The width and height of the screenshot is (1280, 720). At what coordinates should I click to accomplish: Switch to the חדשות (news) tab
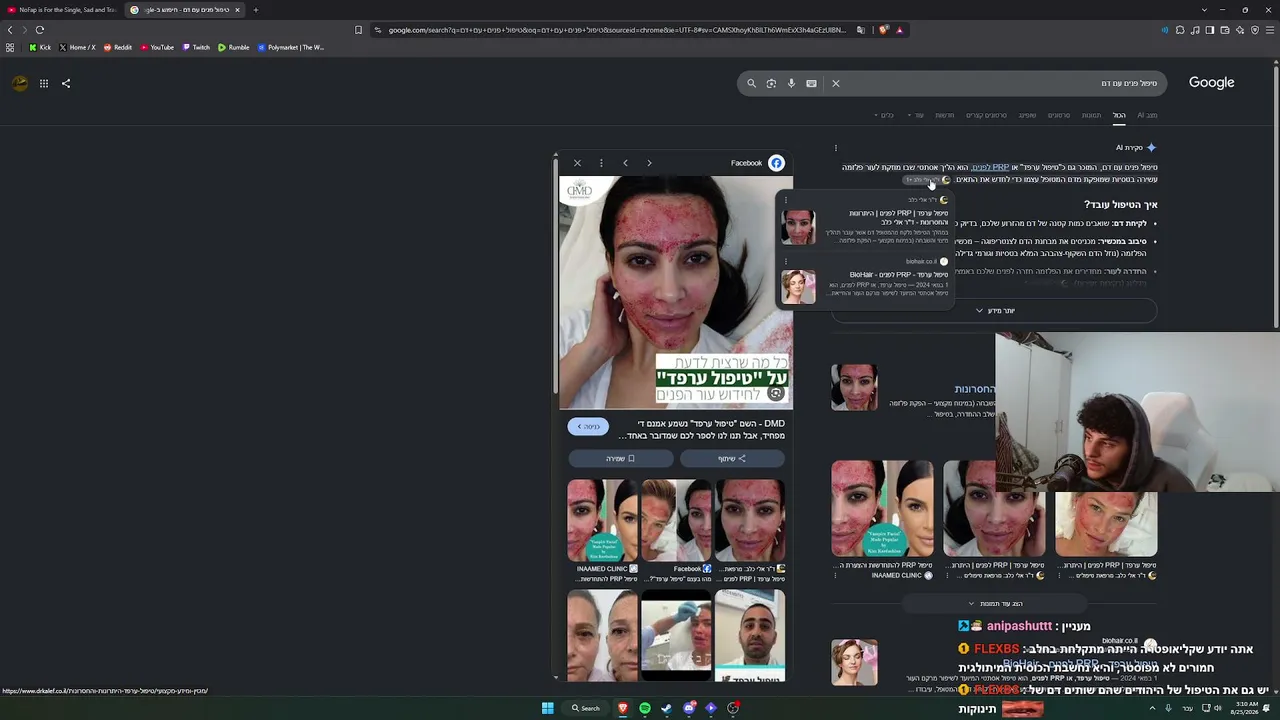click(944, 115)
